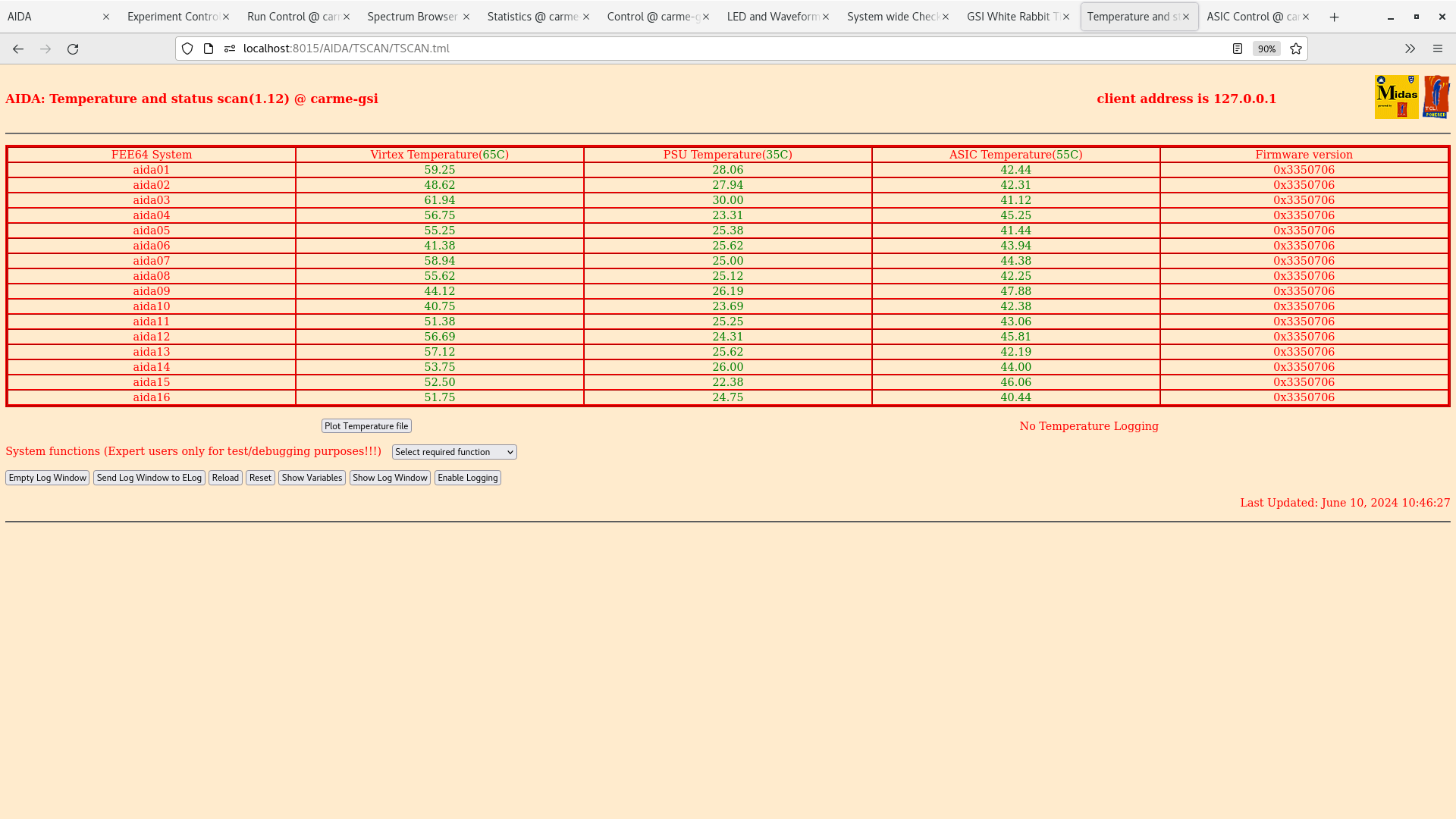Click Send Log Window to ELog button
The height and width of the screenshot is (819, 1456).
[x=149, y=477]
